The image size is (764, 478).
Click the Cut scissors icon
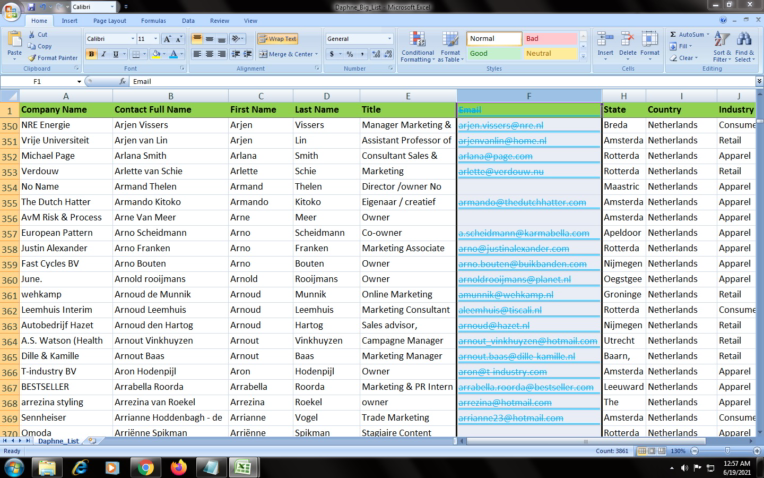coord(32,35)
